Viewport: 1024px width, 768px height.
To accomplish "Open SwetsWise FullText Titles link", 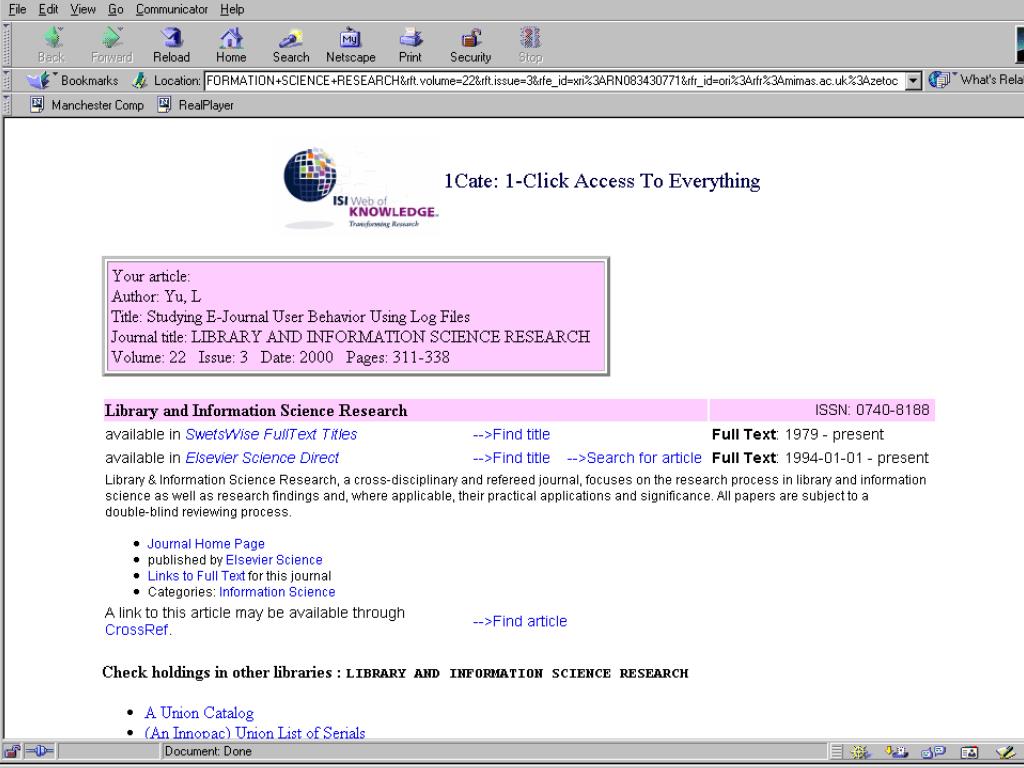I will point(271,434).
